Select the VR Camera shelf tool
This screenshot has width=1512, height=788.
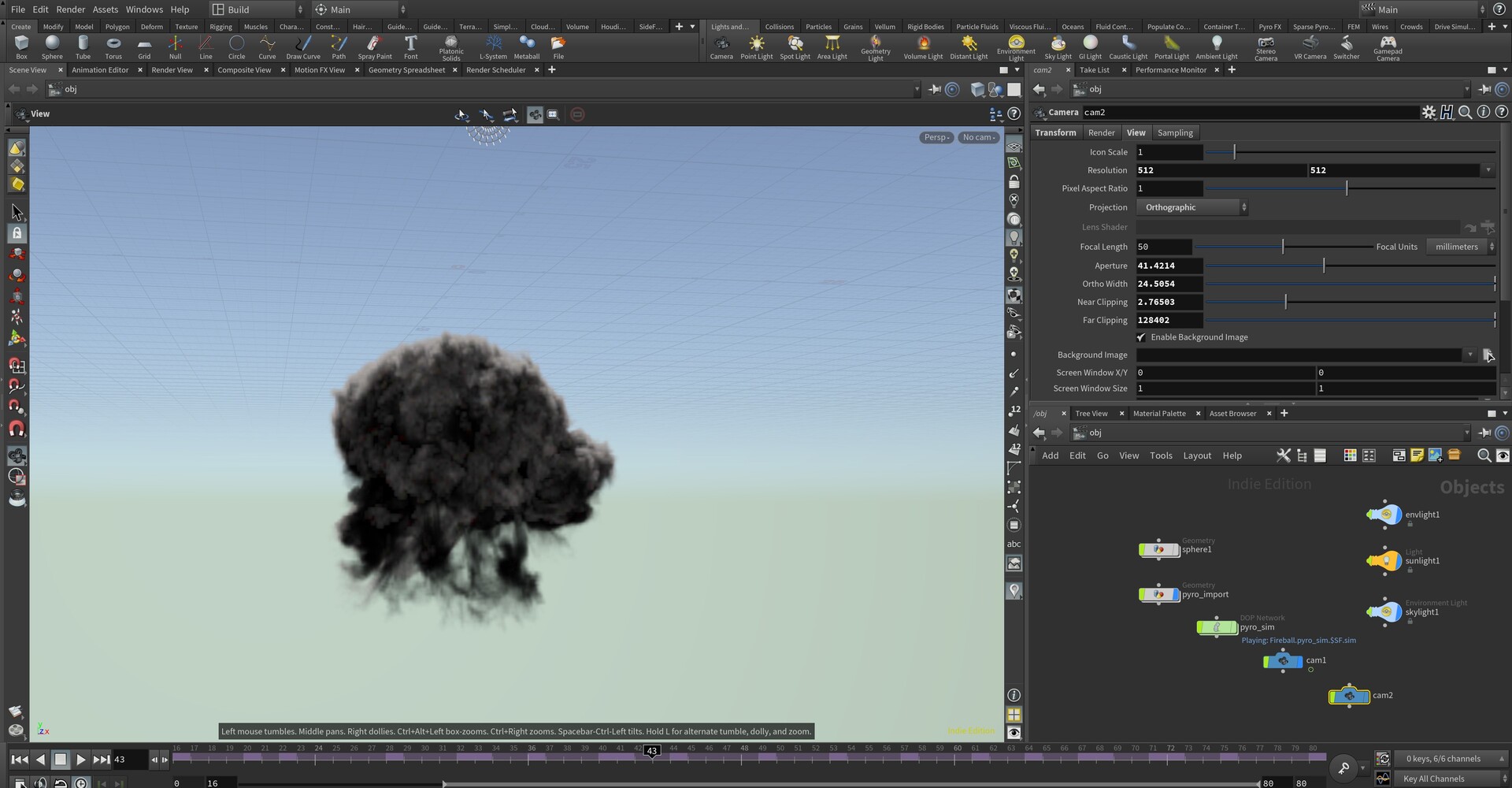pyautogui.click(x=1310, y=46)
